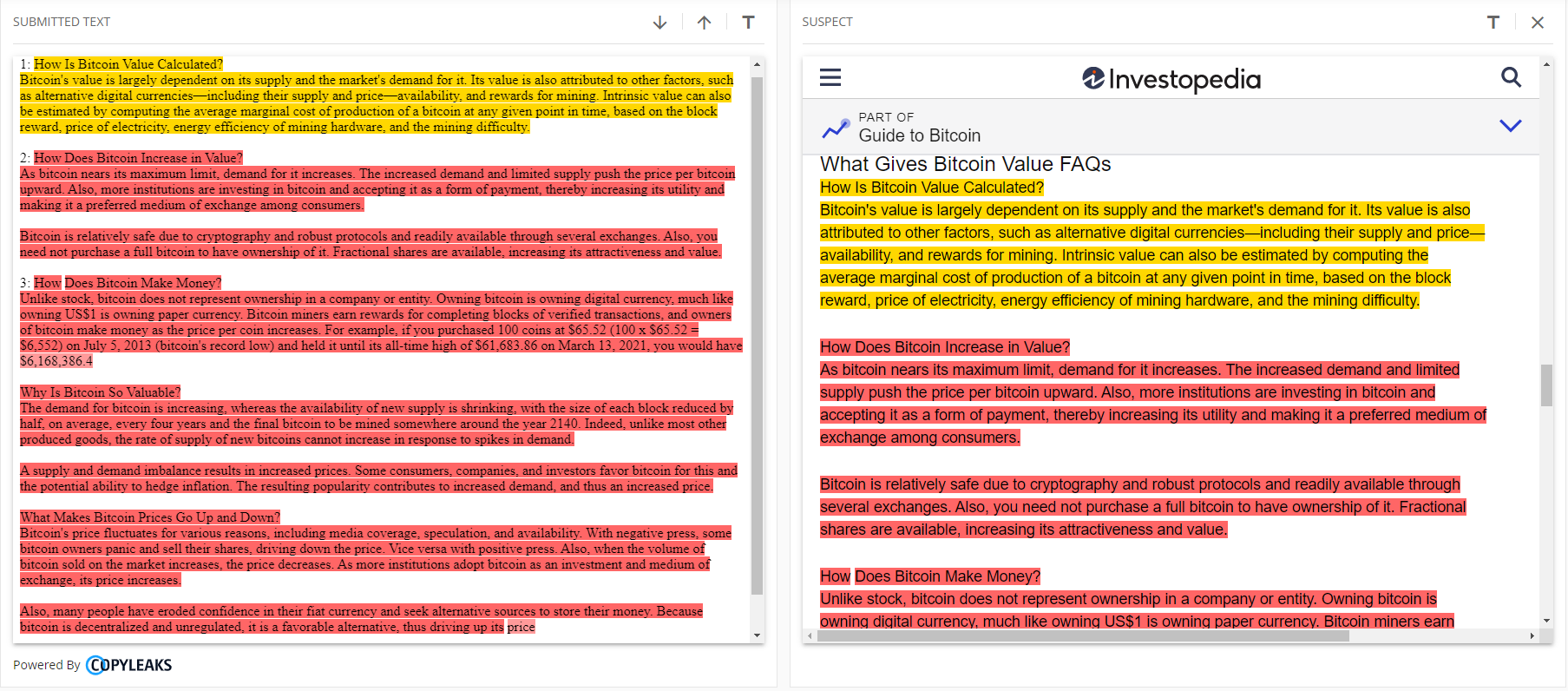Image resolution: width=1568 pixels, height=691 pixels.
Task: Click suspect panel horizontal scrollbar thumb
Action: click(1083, 636)
